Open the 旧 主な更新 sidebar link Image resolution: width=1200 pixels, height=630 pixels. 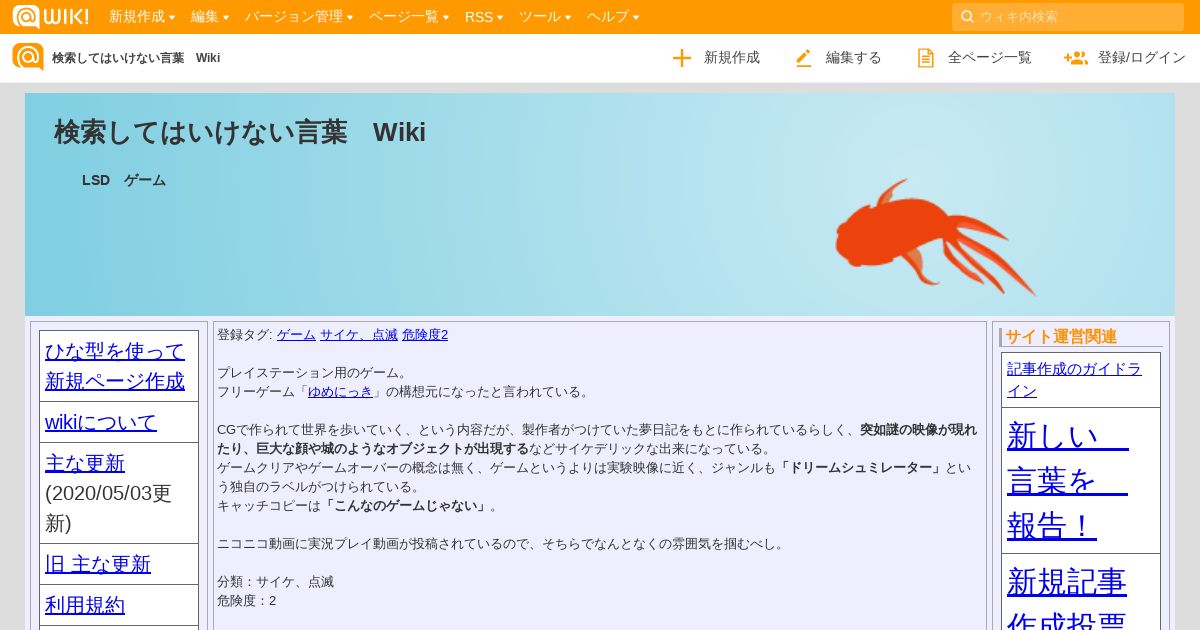[x=98, y=564]
